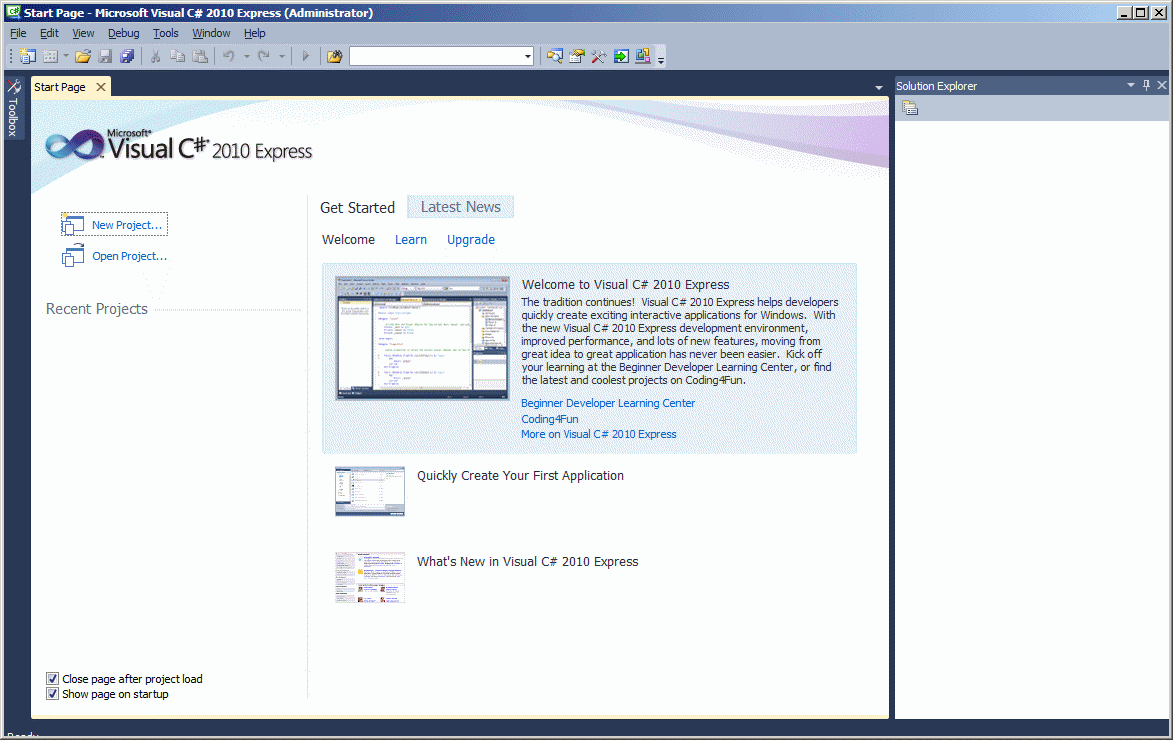Viewport: 1173px width, 740px height.
Task: Click the Open File folder toolbar icon
Action: (83, 57)
